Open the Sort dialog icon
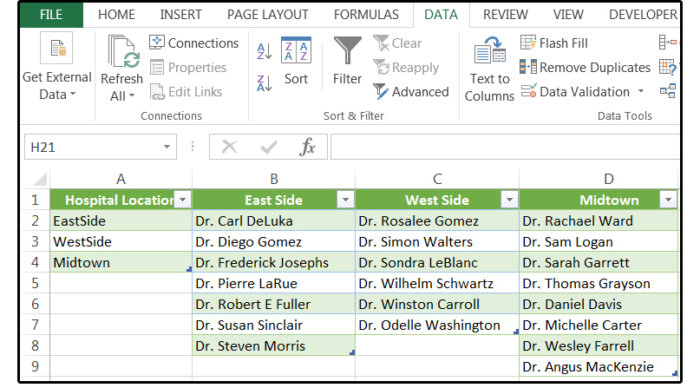 pyautogui.click(x=296, y=50)
